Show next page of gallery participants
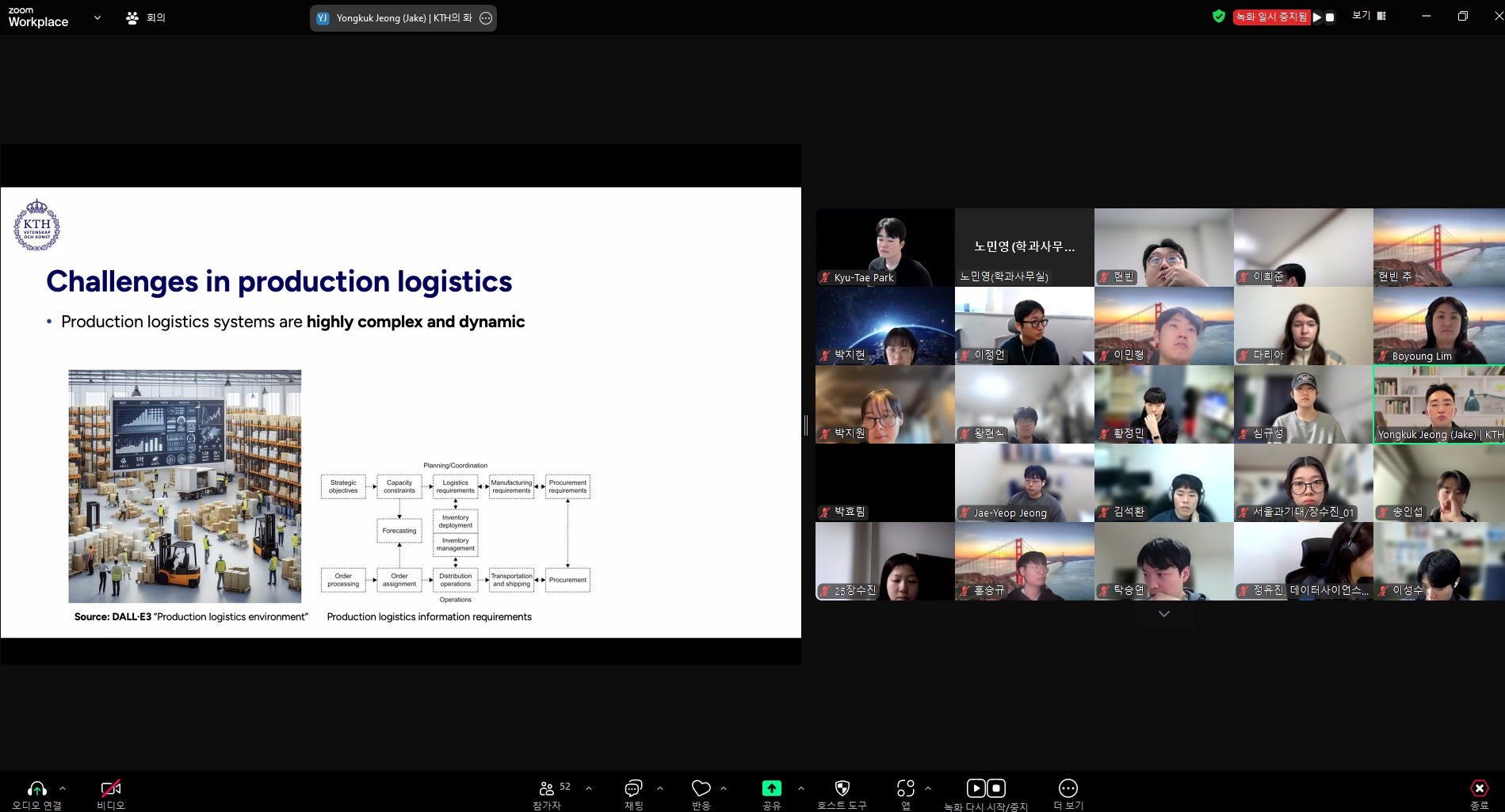The height and width of the screenshot is (812, 1505). pyautogui.click(x=1163, y=614)
